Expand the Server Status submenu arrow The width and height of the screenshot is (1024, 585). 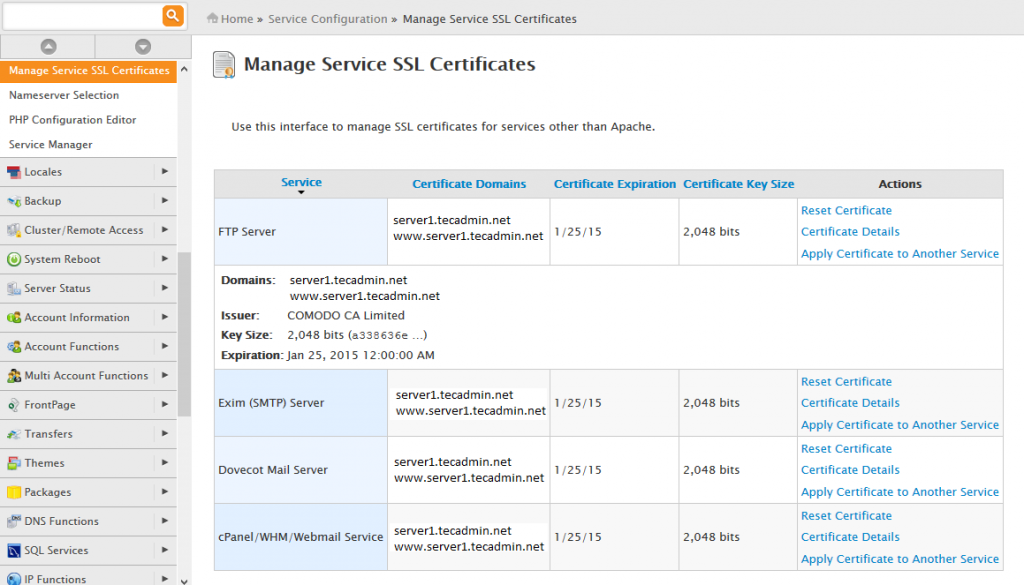point(164,288)
